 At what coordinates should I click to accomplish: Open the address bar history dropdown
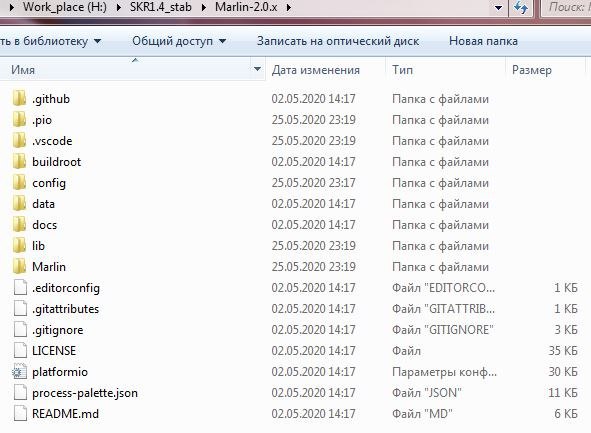(x=498, y=8)
